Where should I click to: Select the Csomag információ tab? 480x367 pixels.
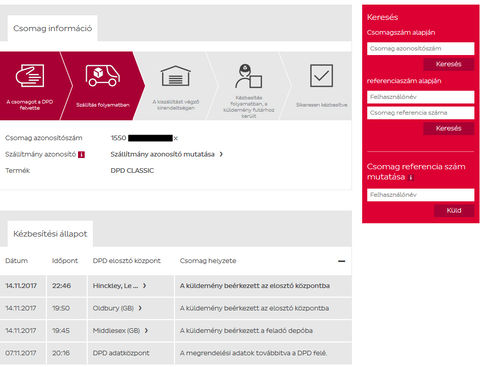(52, 28)
